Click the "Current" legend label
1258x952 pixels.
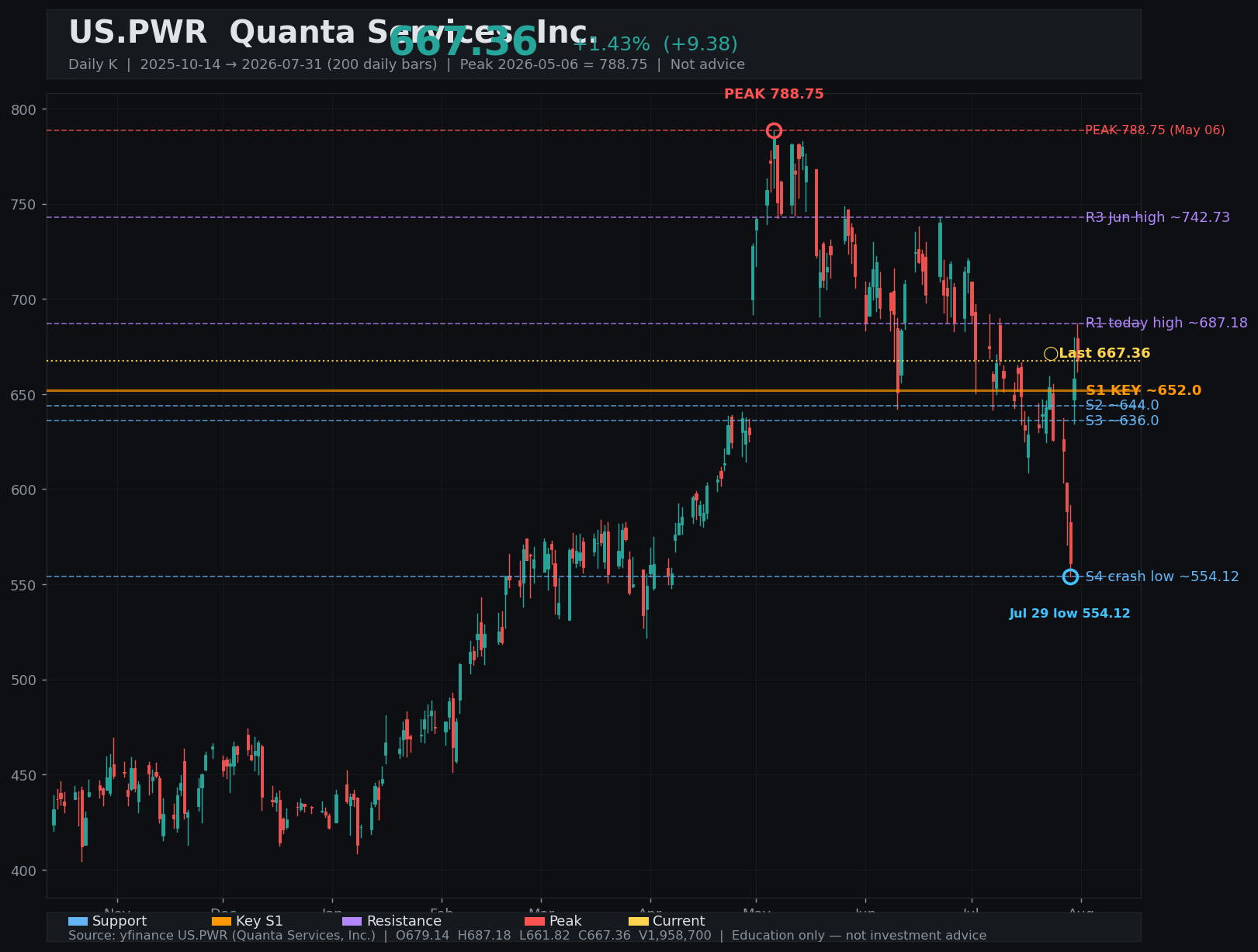click(x=679, y=922)
